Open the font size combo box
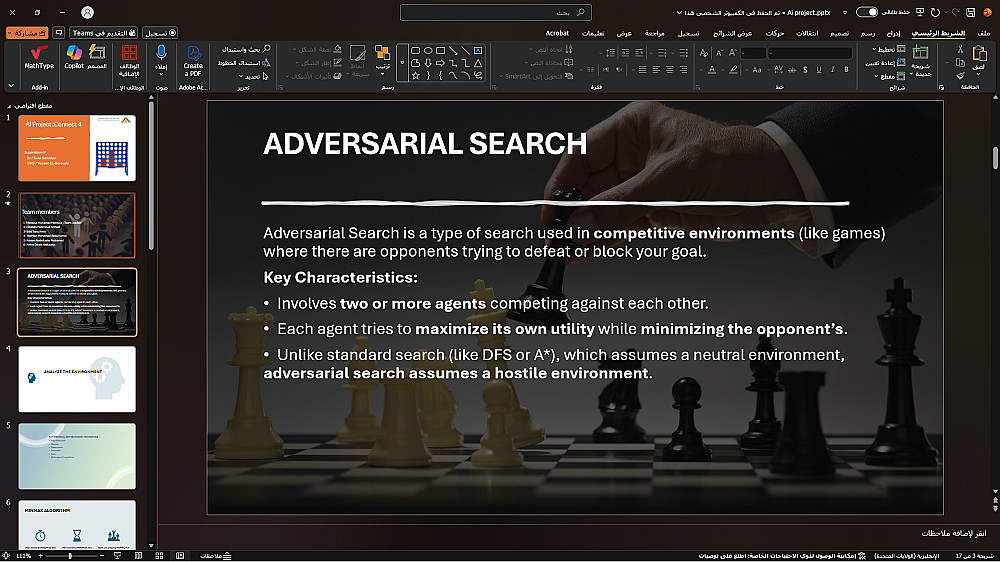The height and width of the screenshot is (562, 1000). [753, 53]
